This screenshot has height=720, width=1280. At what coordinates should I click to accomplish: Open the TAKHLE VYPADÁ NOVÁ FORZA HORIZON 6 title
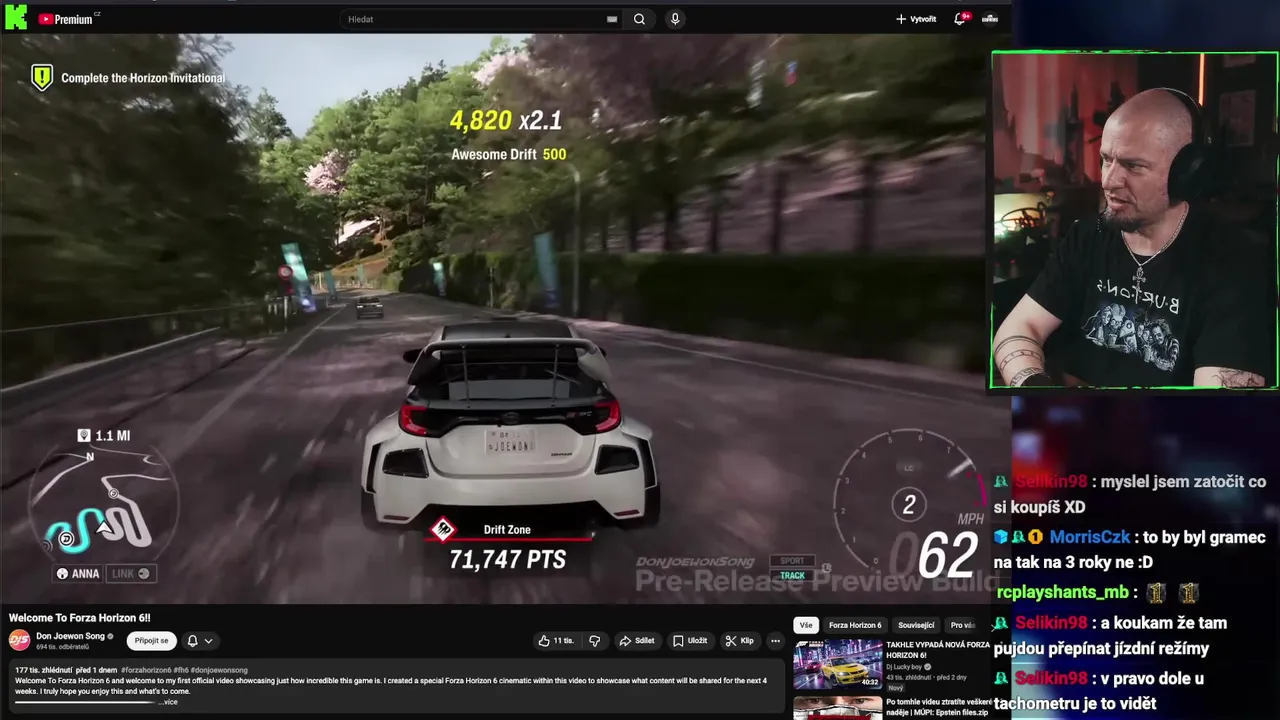(937, 650)
